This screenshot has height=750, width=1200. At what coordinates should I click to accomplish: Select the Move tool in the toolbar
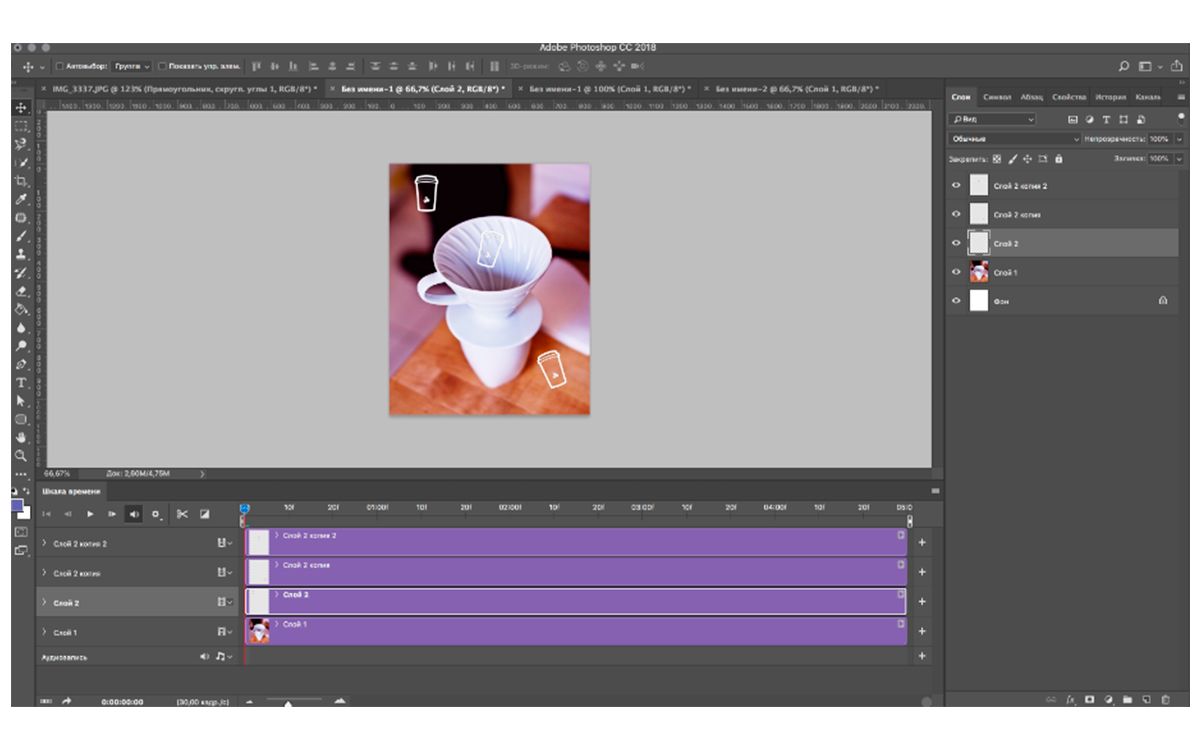pyautogui.click(x=21, y=108)
